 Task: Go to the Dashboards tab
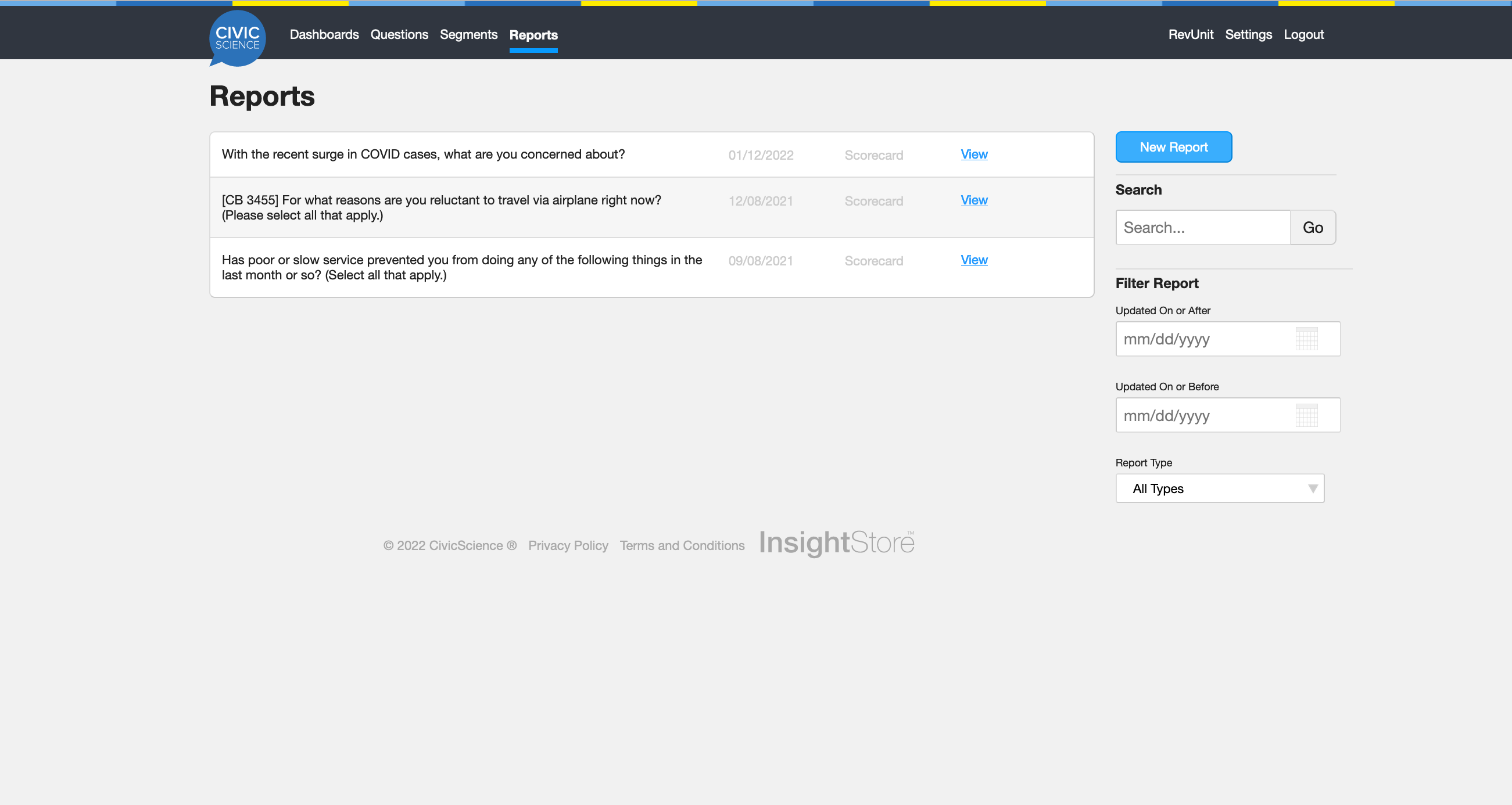coord(324,35)
